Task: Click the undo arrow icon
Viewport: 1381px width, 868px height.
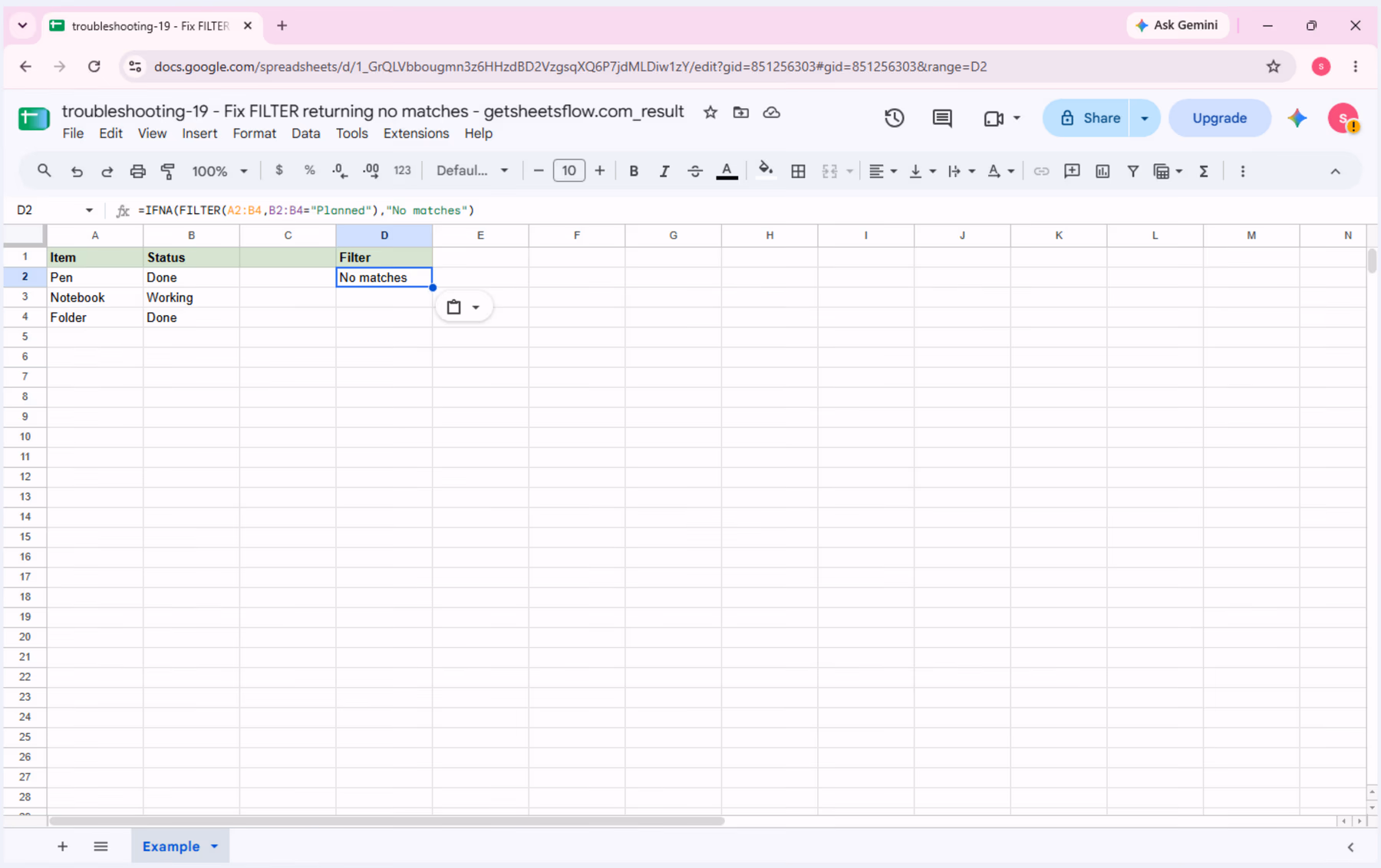Action: [77, 171]
